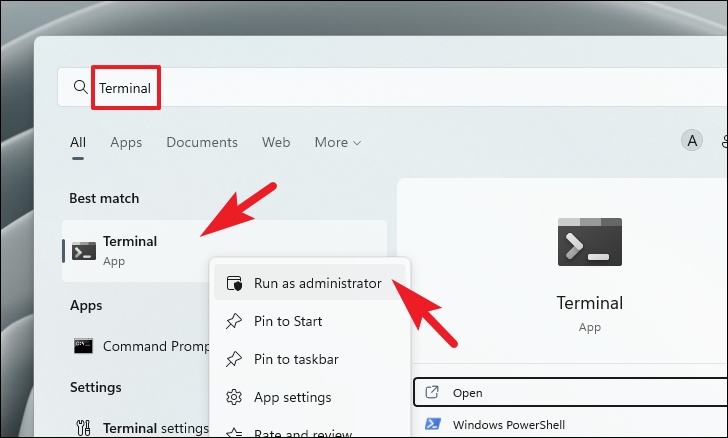This screenshot has width=728, height=438.
Task: Switch to the Web tab
Action: point(276,142)
